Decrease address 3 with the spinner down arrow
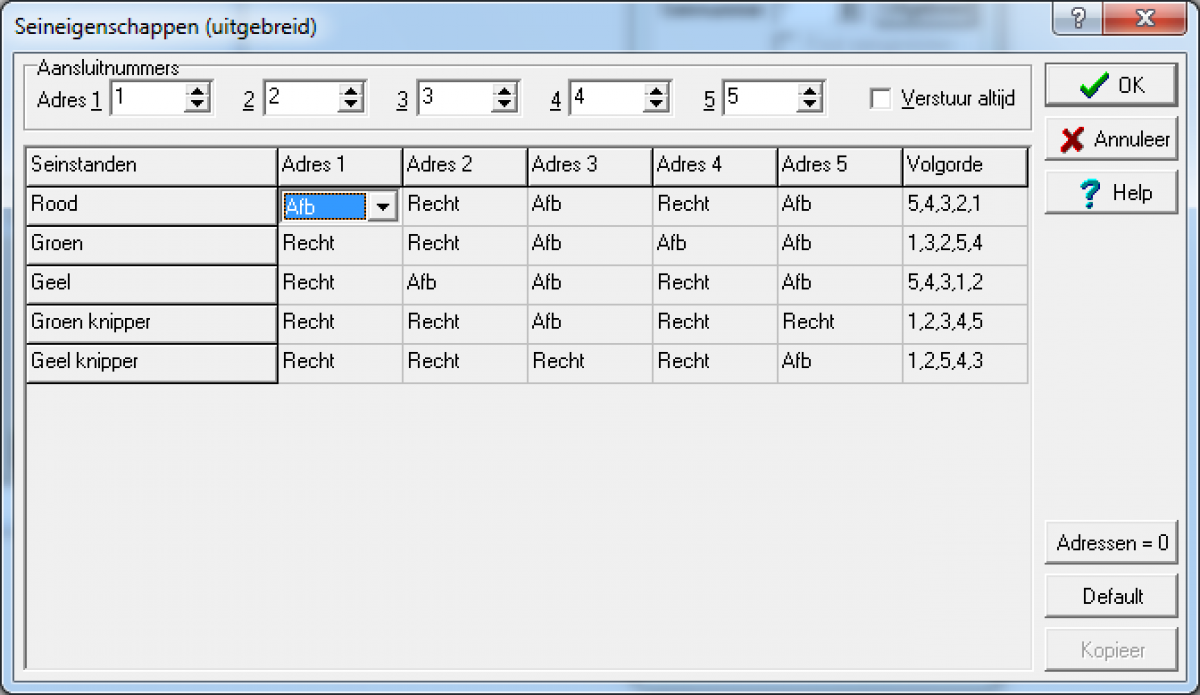Viewport: 1200px width, 695px height. coord(505,105)
